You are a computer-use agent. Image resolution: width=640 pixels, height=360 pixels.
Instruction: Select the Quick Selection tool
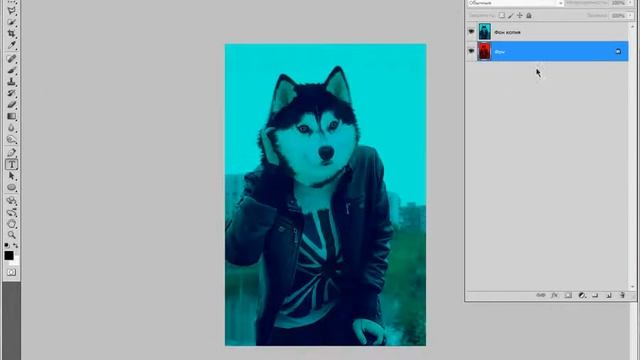tap(11, 22)
